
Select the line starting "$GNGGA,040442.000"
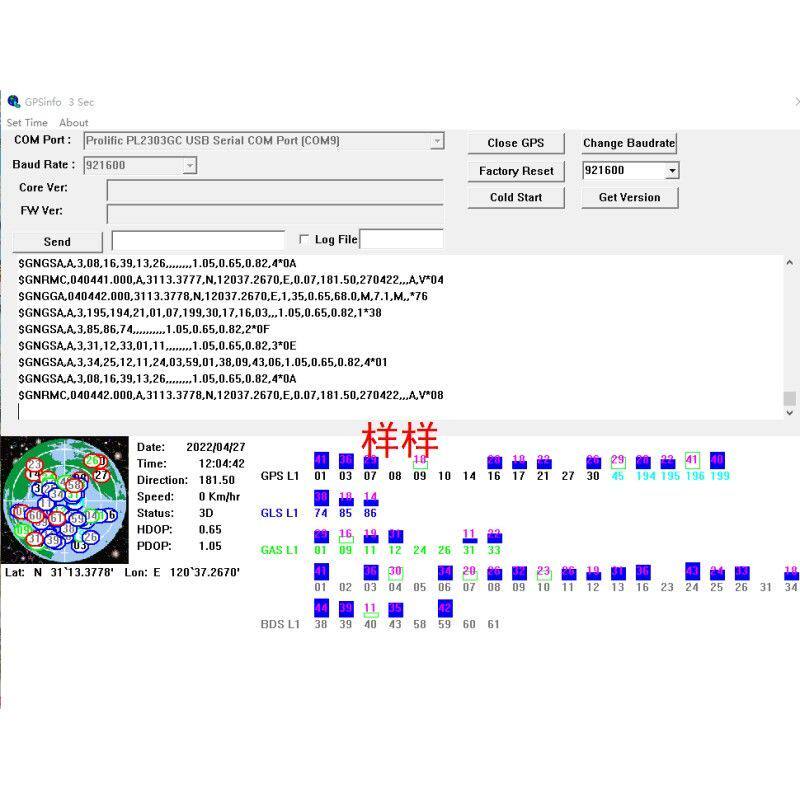pos(223,296)
